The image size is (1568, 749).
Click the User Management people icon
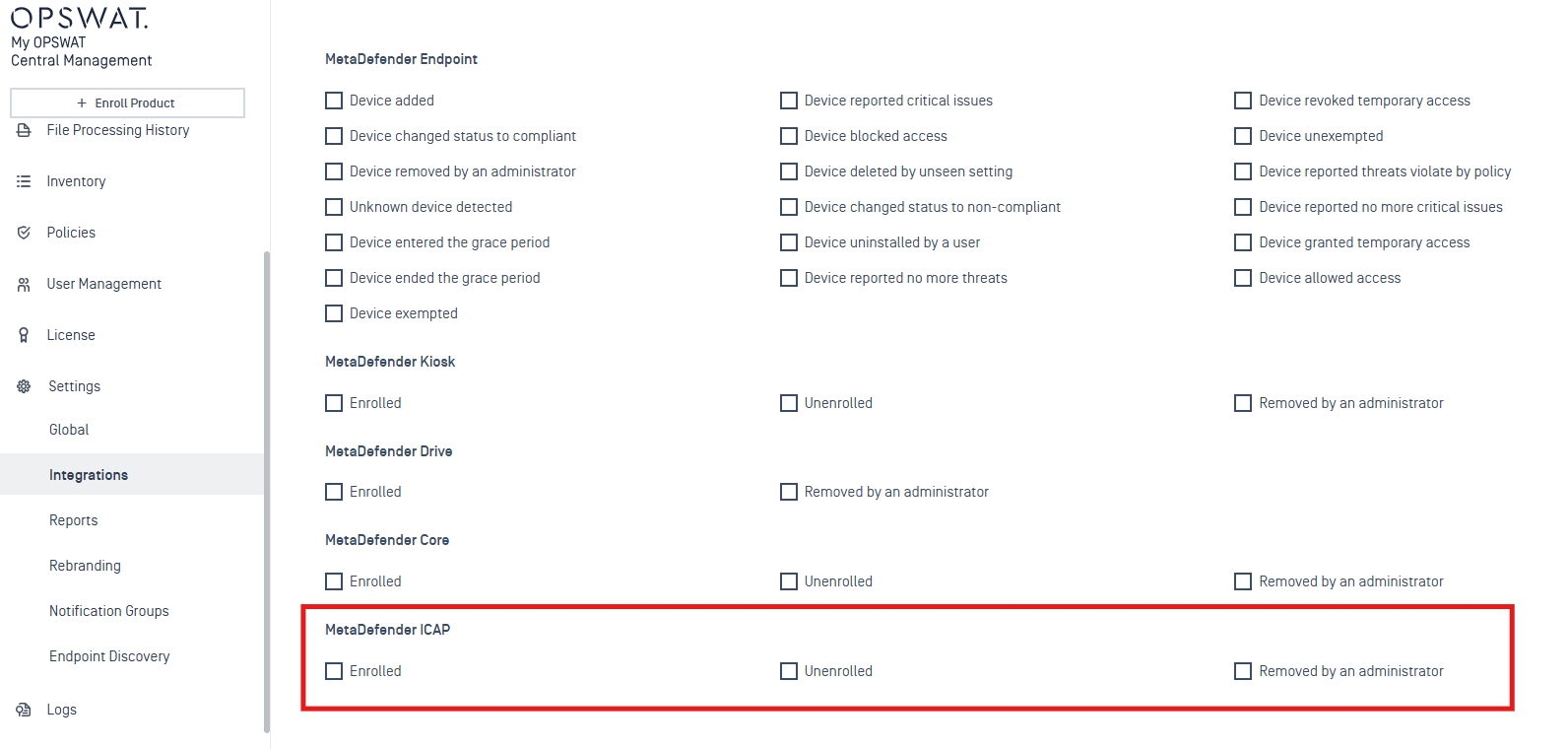pyautogui.click(x=24, y=284)
